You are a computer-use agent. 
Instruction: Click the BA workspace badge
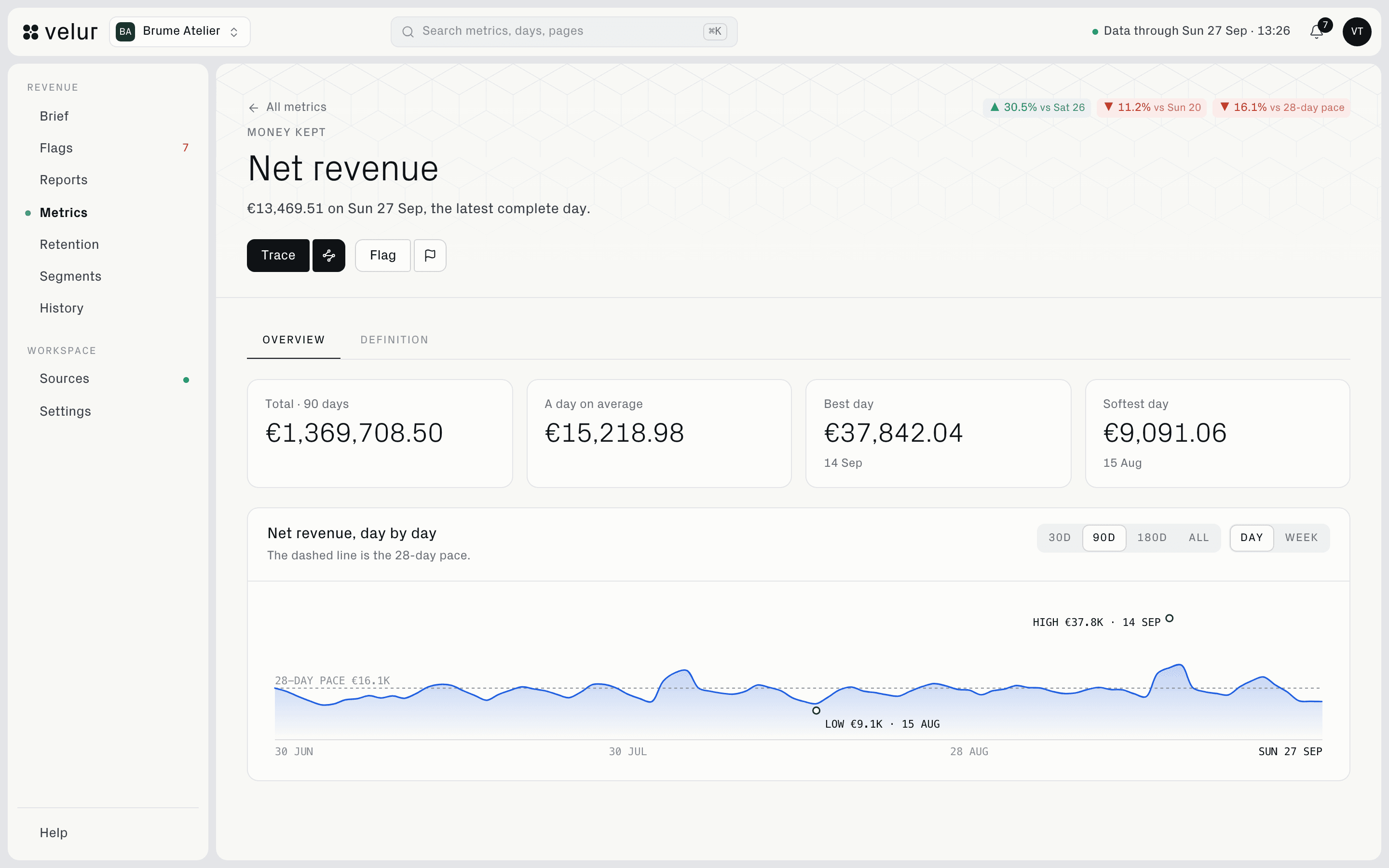click(125, 31)
